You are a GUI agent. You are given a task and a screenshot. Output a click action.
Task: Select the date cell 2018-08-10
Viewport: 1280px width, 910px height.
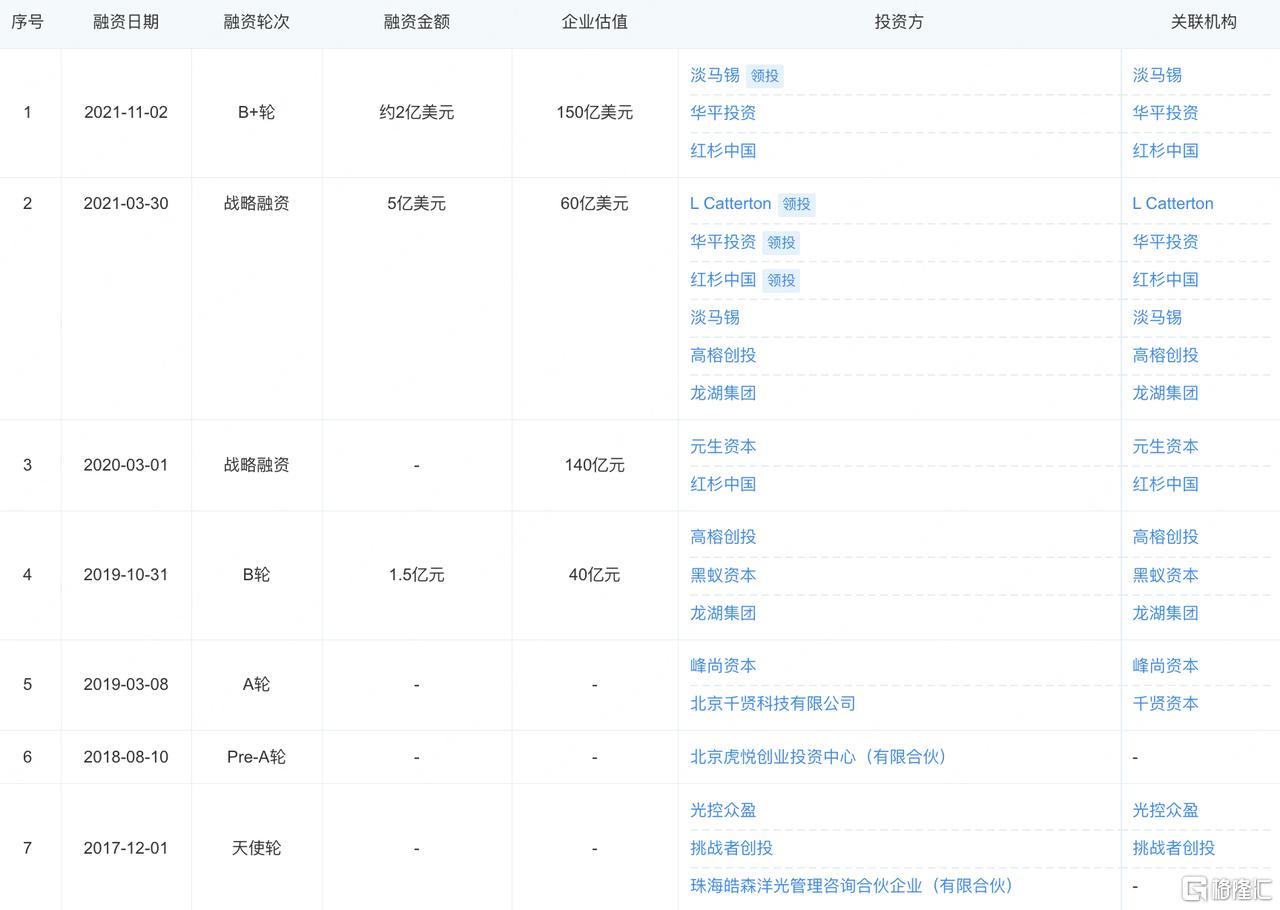pyautogui.click(x=126, y=758)
